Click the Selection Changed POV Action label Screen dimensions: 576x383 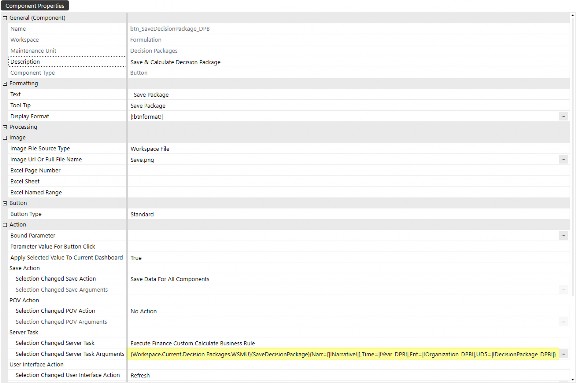[55, 311]
